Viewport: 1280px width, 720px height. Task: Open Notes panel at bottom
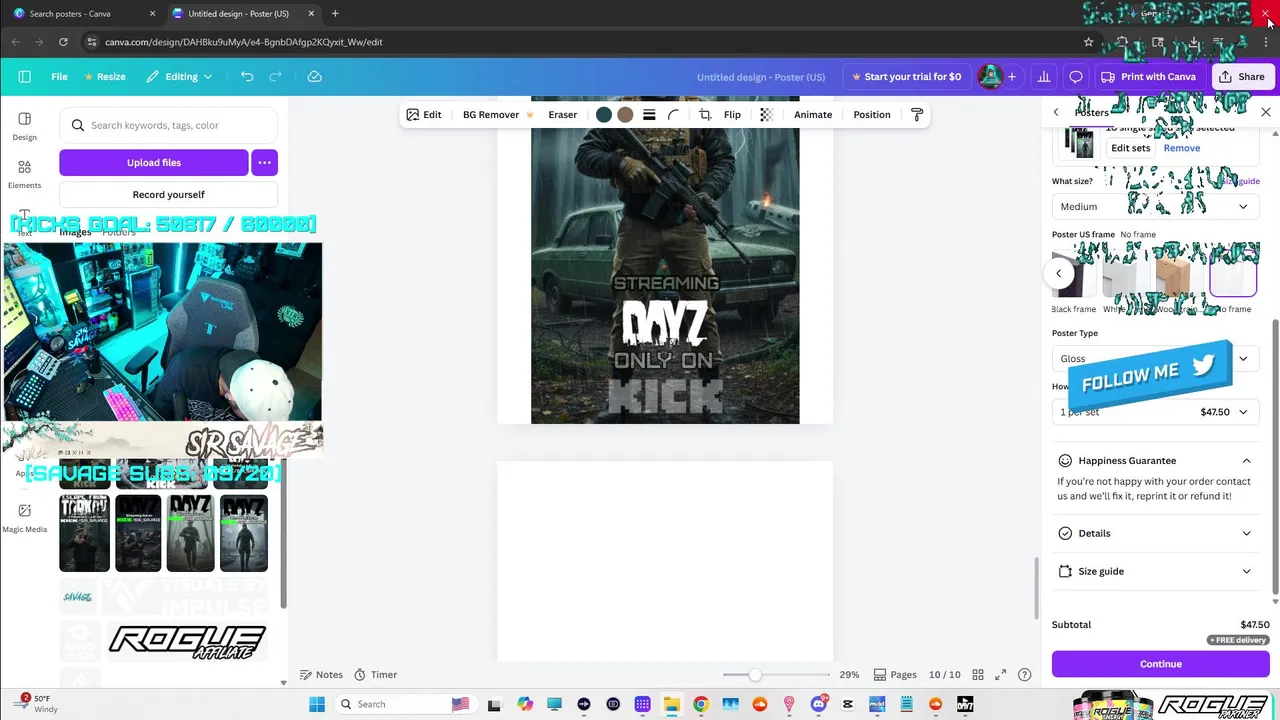tap(321, 675)
